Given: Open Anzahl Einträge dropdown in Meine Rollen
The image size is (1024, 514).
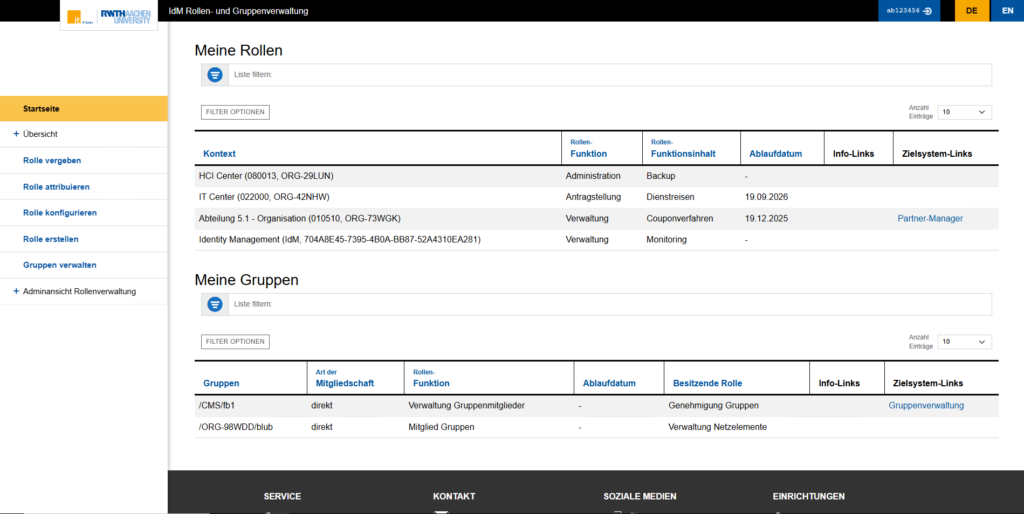Looking at the screenshot, I should [x=965, y=112].
